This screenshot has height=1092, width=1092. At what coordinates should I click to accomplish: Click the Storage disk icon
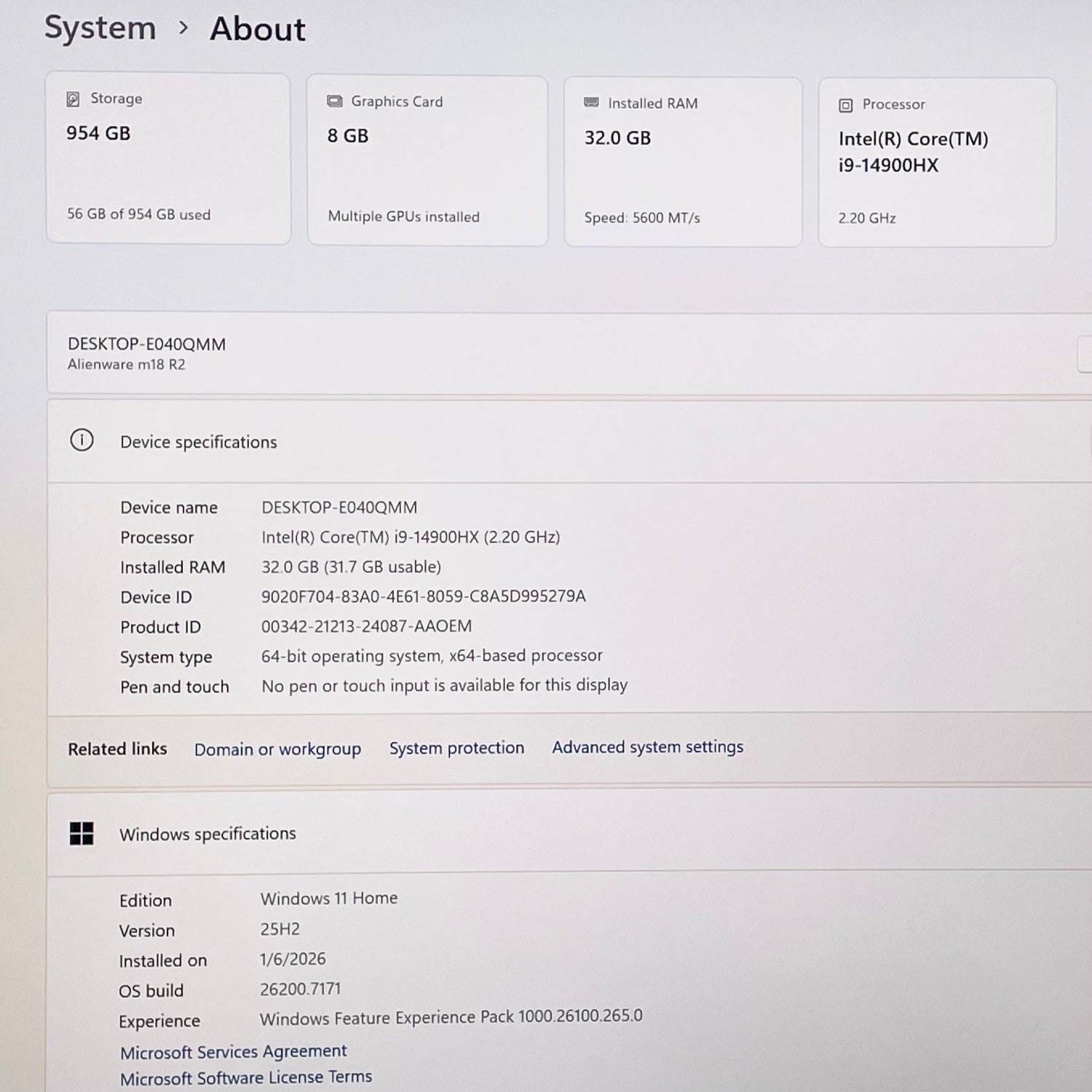pos(73,99)
